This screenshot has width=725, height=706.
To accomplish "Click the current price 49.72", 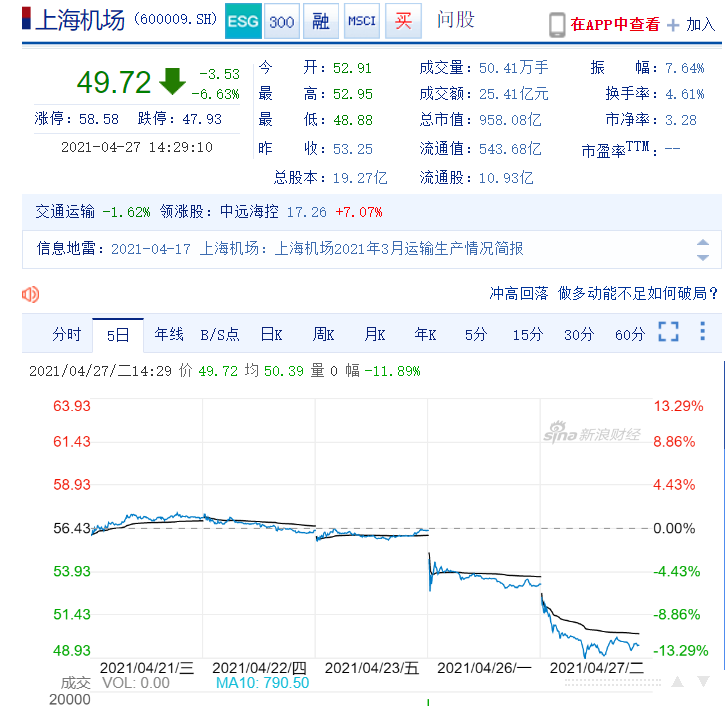I will point(114,82).
